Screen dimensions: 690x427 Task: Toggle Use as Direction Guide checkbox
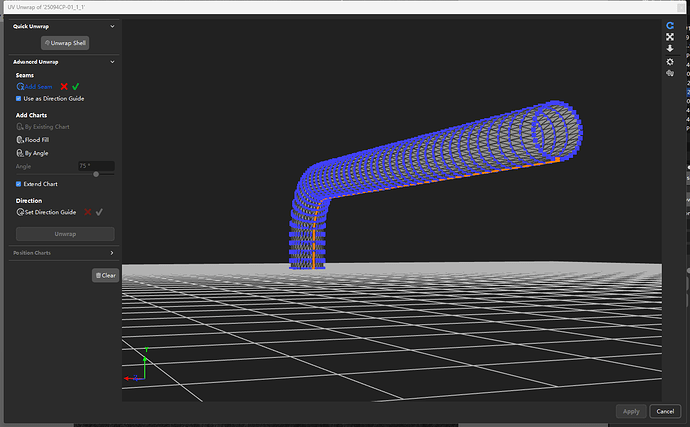18,99
